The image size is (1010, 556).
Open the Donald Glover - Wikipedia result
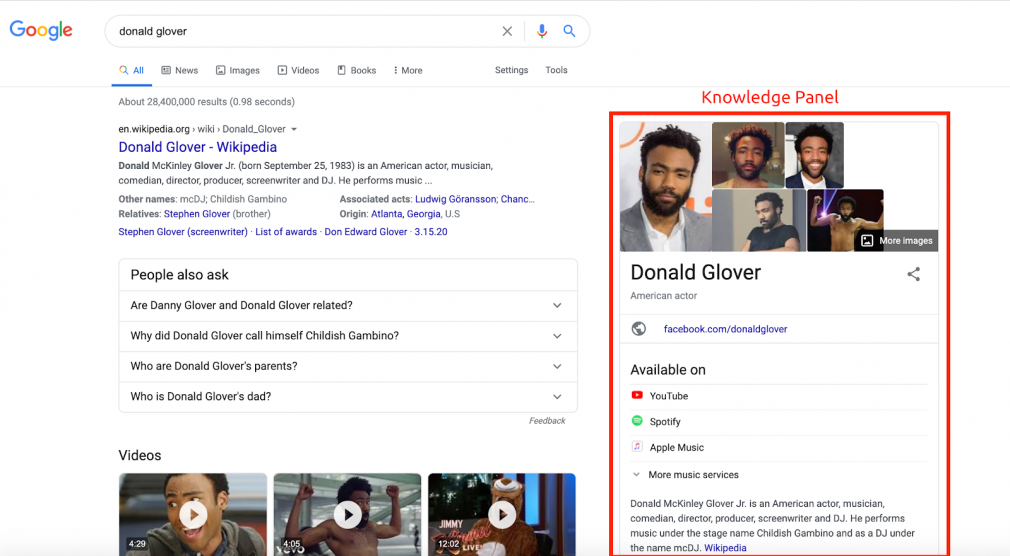[x=197, y=147]
